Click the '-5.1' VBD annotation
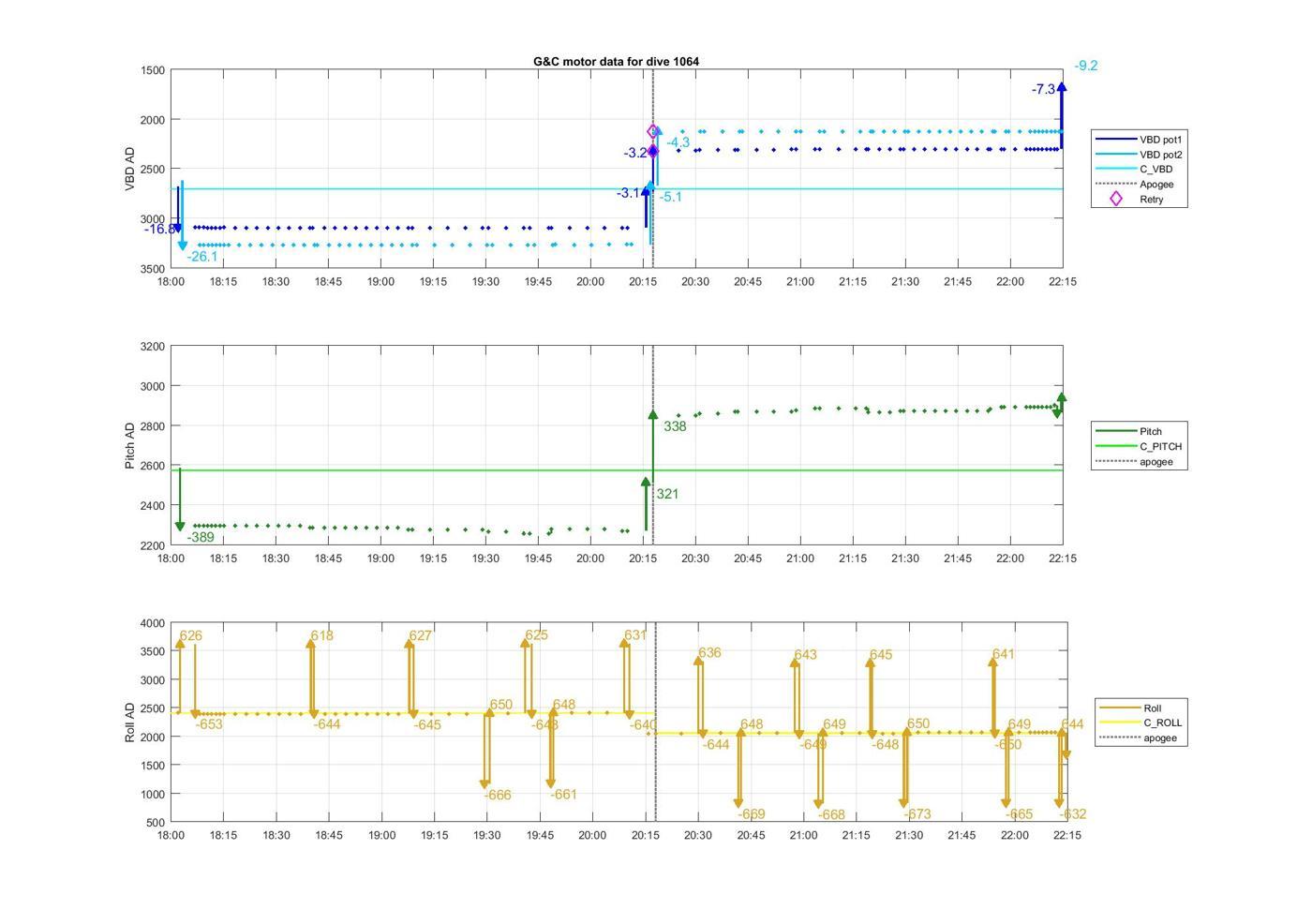Image resolution: width=1312 pixels, height=924 pixels. [671, 197]
